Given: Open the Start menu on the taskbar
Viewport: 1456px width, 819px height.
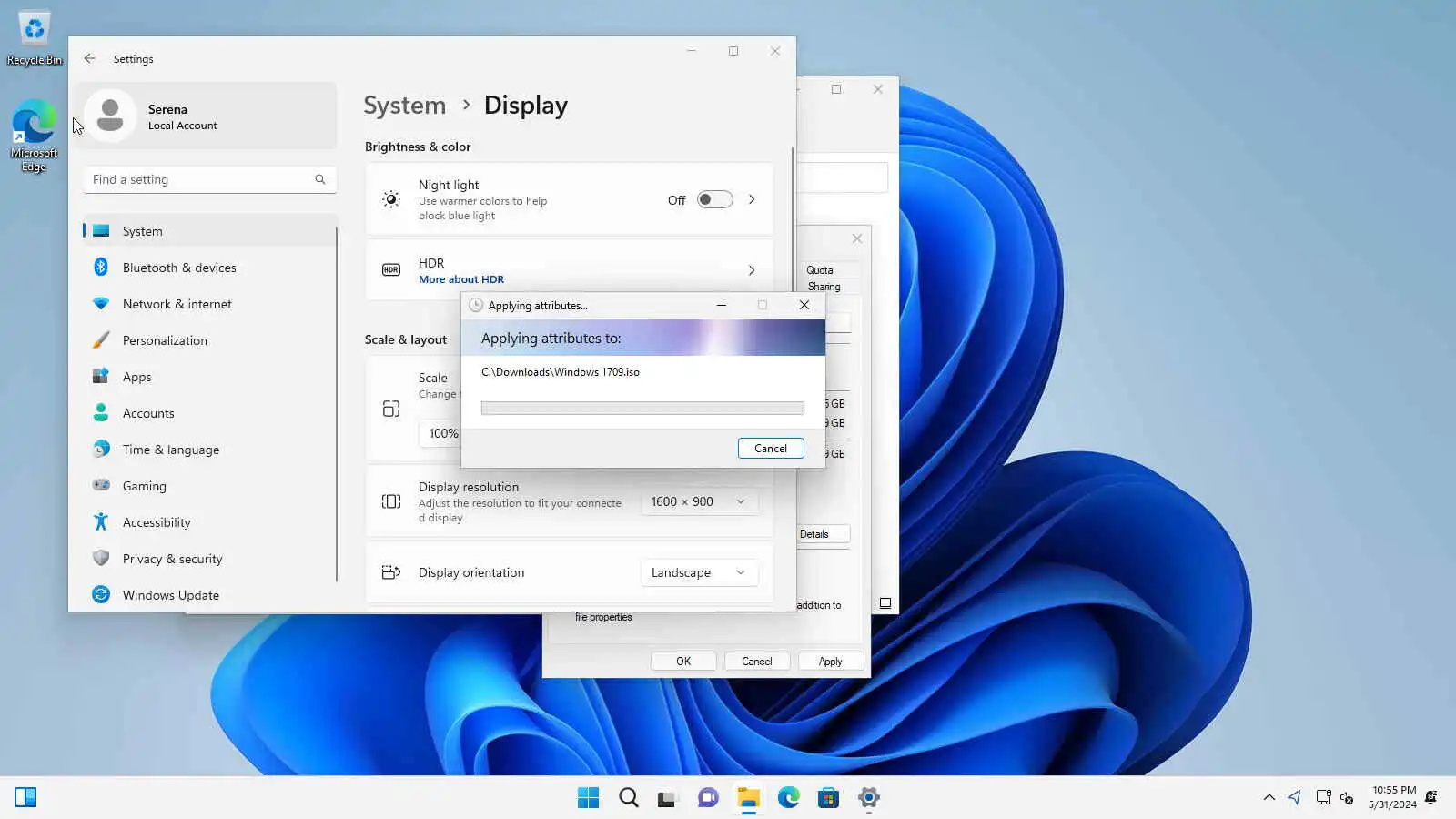Looking at the screenshot, I should [589, 798].
